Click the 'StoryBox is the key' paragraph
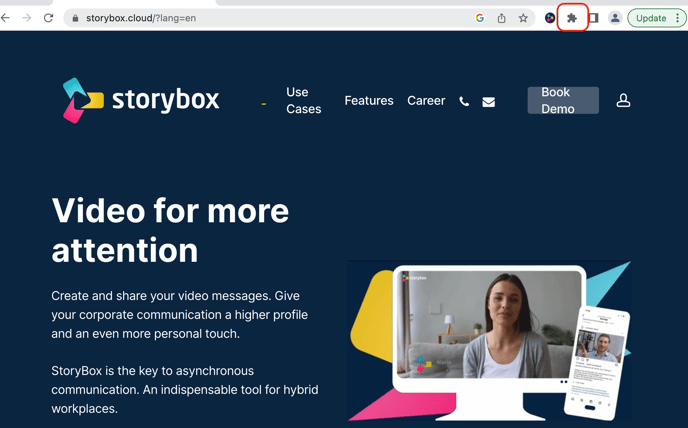Image resolution: width=688 pixels, height=428 pixels. click(x=185, y=390)
